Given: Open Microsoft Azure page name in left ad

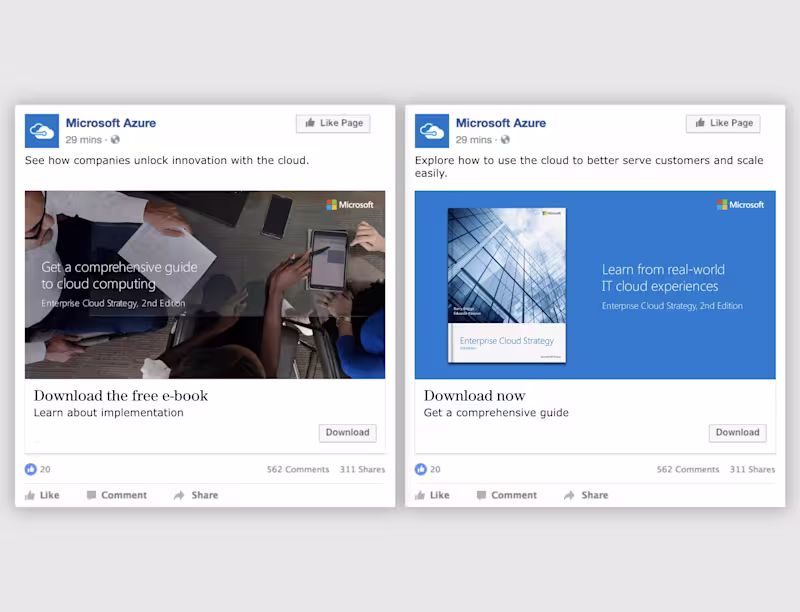Looking at the screenshot, I should [x=111, y=123].
